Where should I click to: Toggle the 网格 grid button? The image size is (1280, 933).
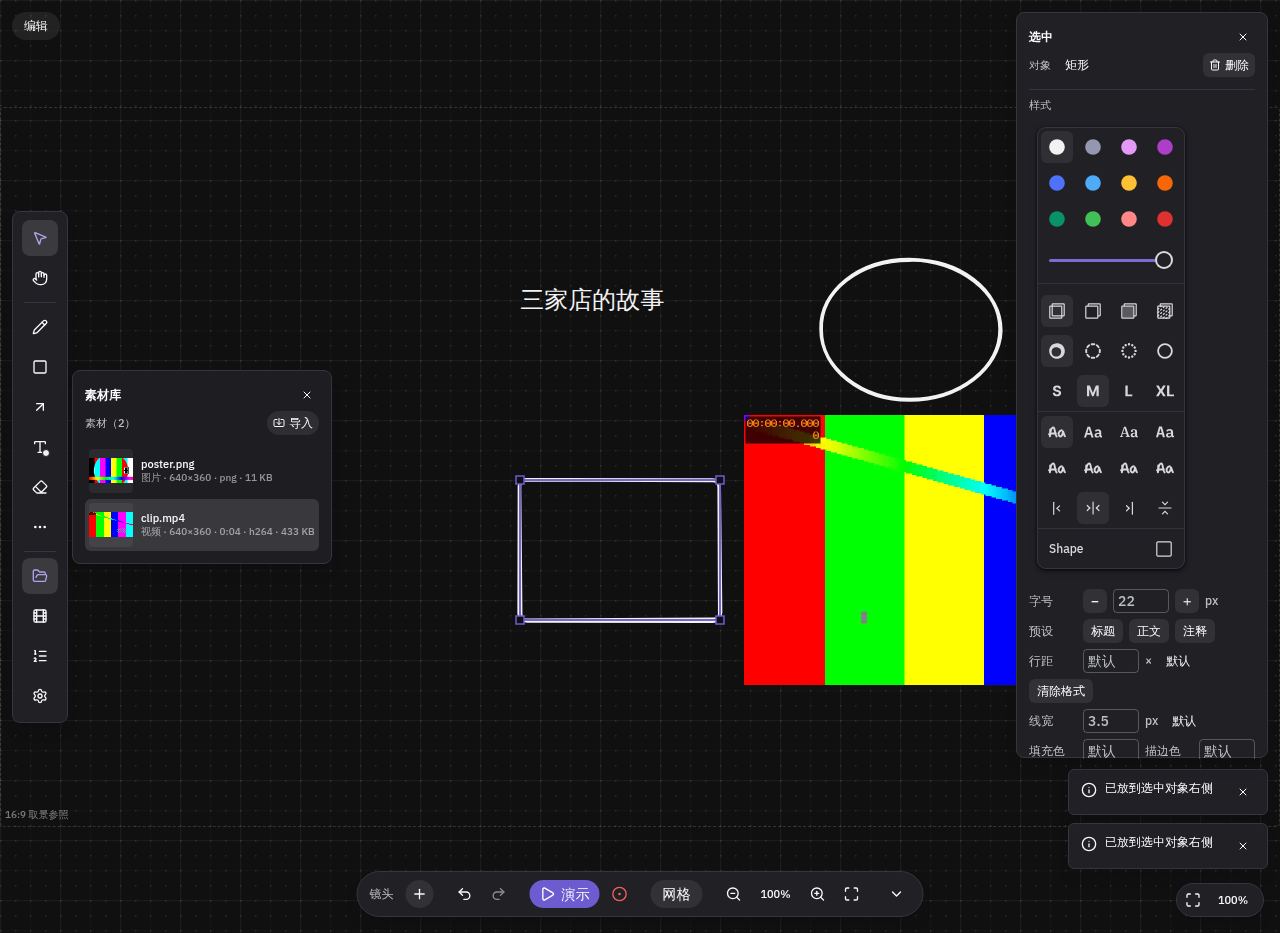coord(676,894)
